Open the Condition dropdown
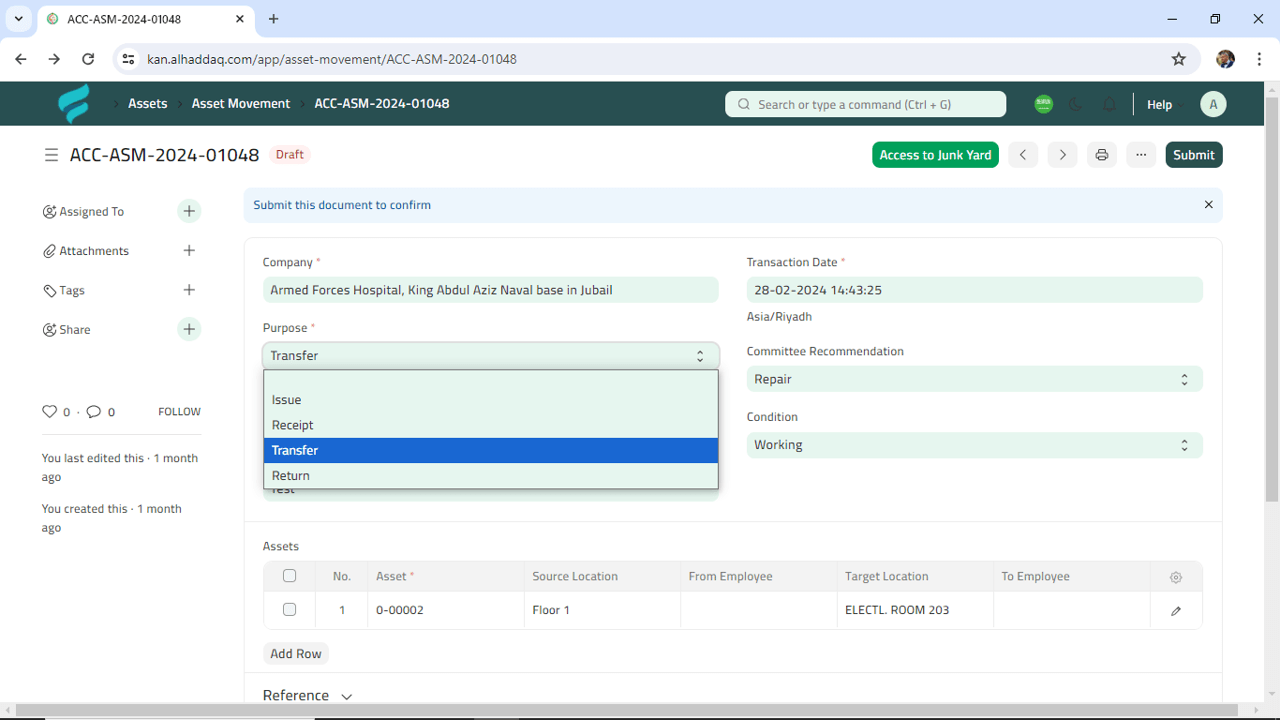 click(x=974, y=445)
